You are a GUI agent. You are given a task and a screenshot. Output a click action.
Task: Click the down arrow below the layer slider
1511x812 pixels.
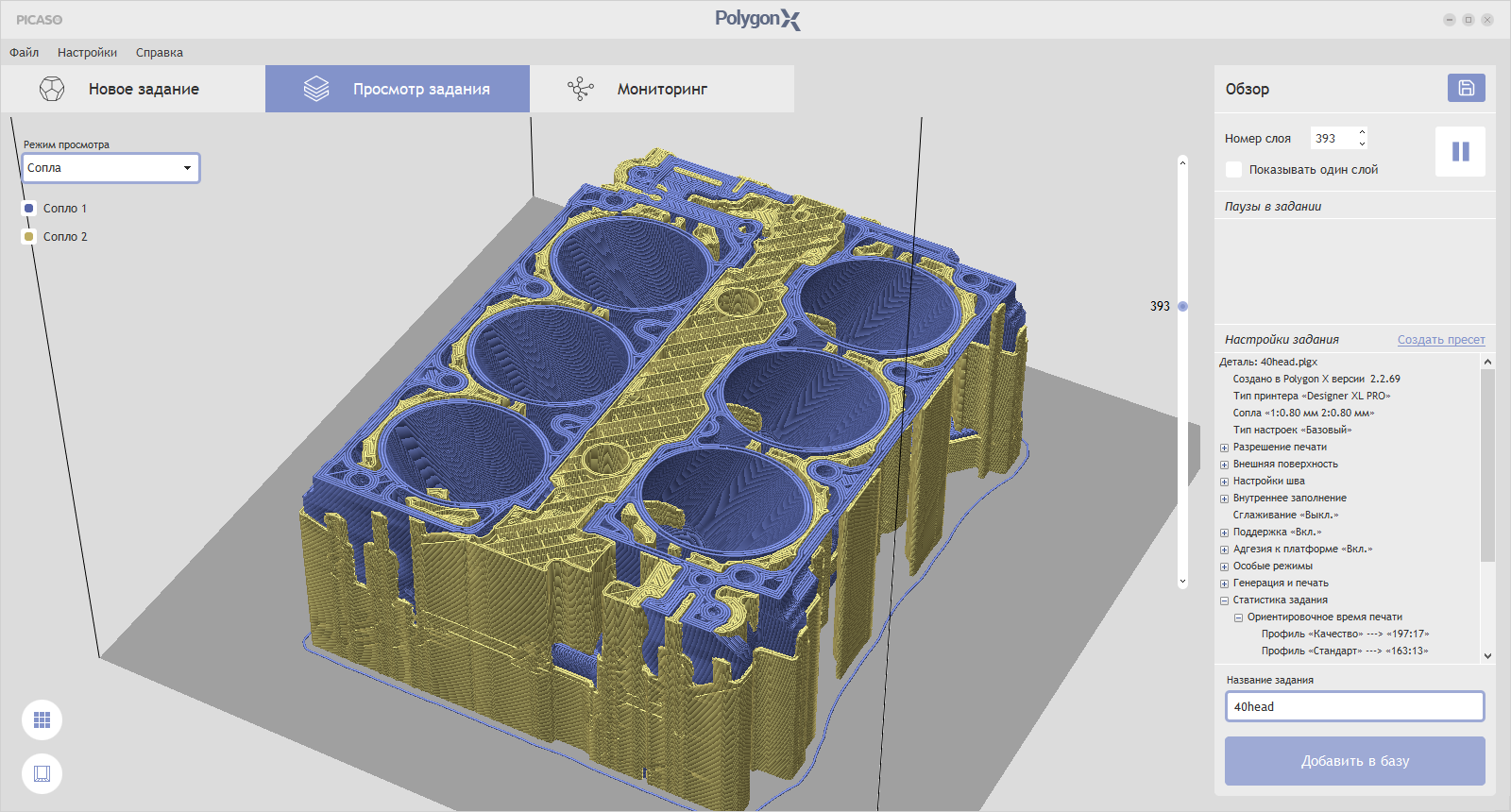click(x=1182, y=582)
